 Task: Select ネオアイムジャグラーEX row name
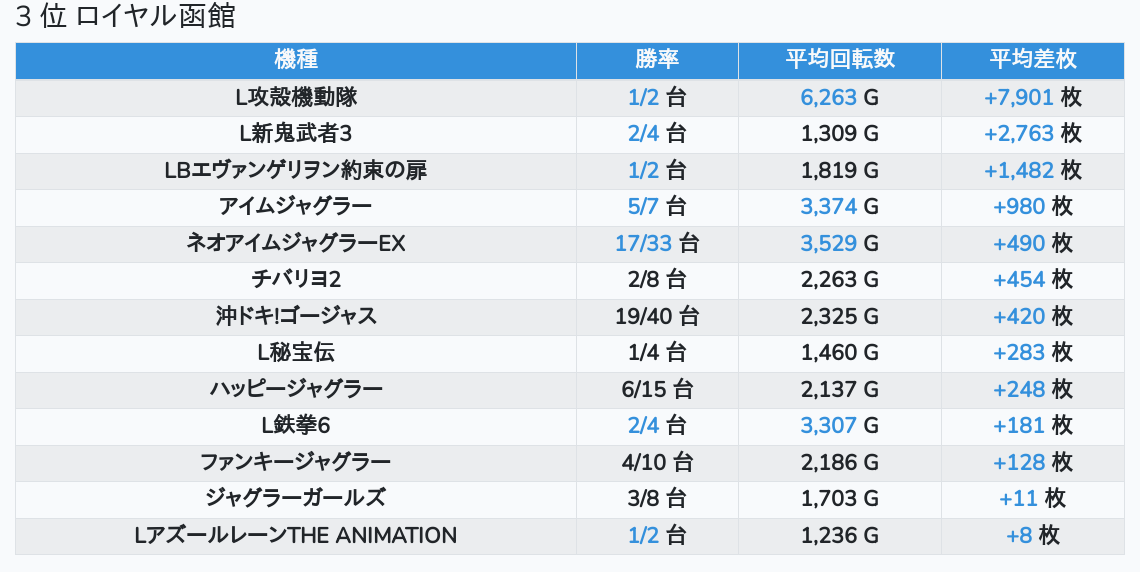[295, 243]
